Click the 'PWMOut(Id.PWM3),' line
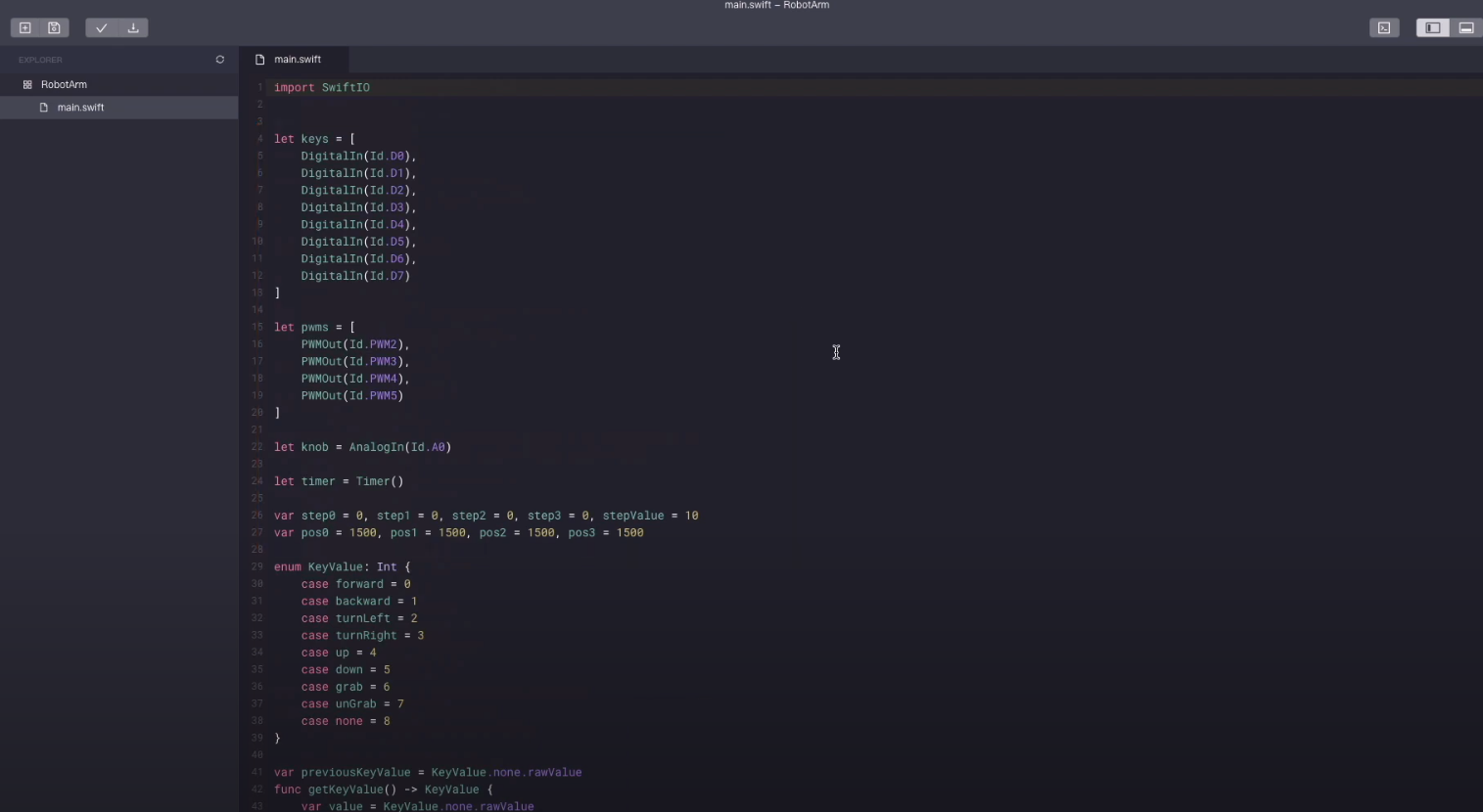1483x812 pixels. tap(355, 362)
